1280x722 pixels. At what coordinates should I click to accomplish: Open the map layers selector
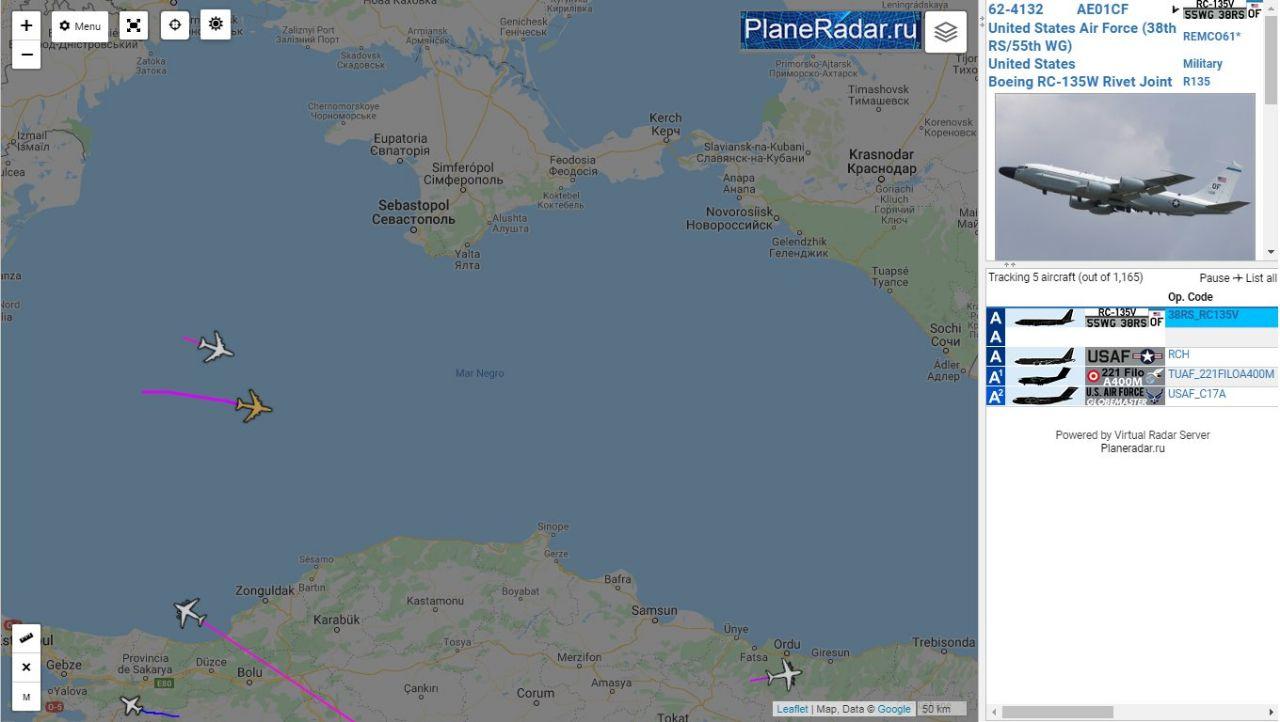[x=945, y=32]
